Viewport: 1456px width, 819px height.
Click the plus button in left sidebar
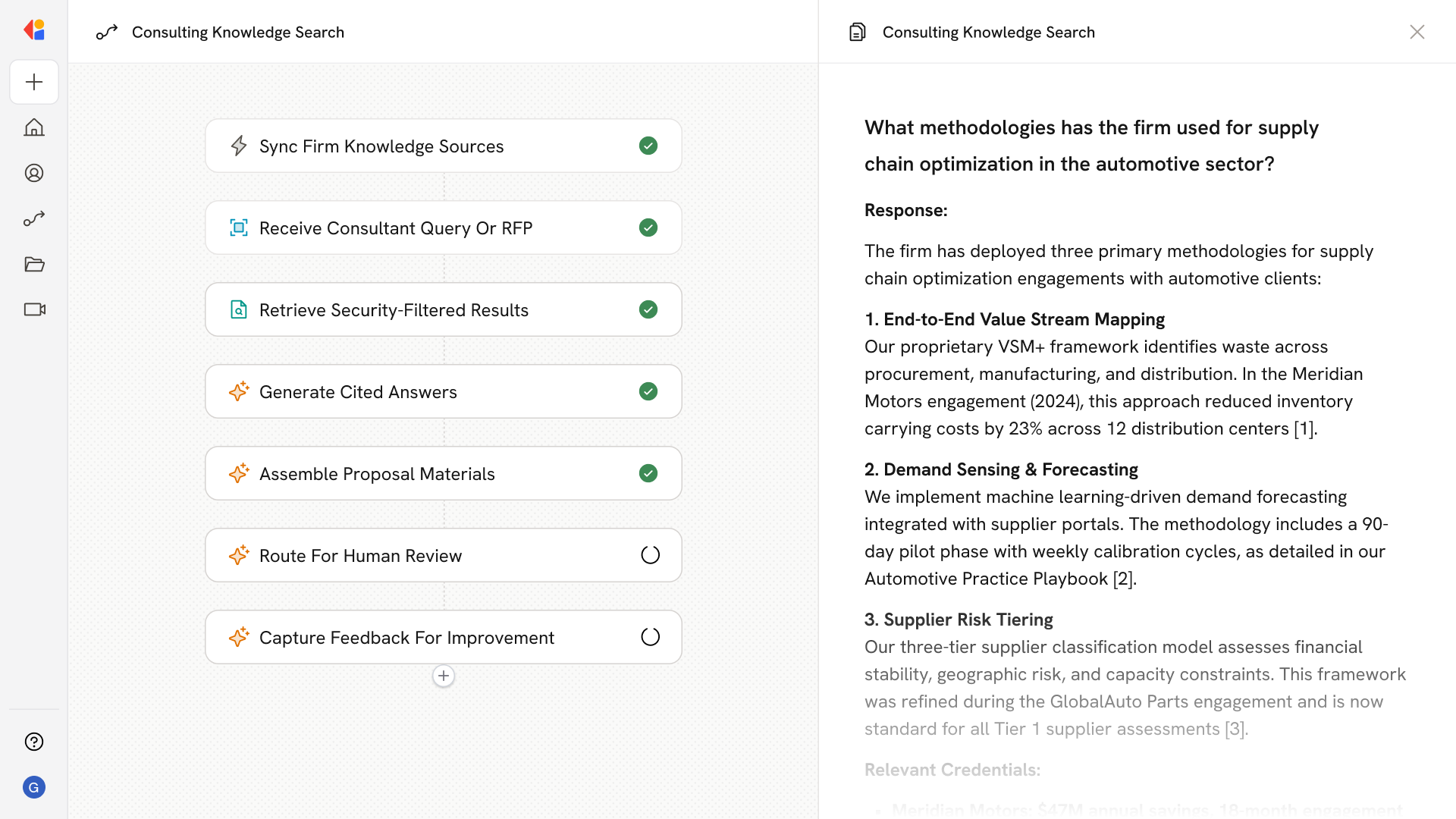(34, 82)
